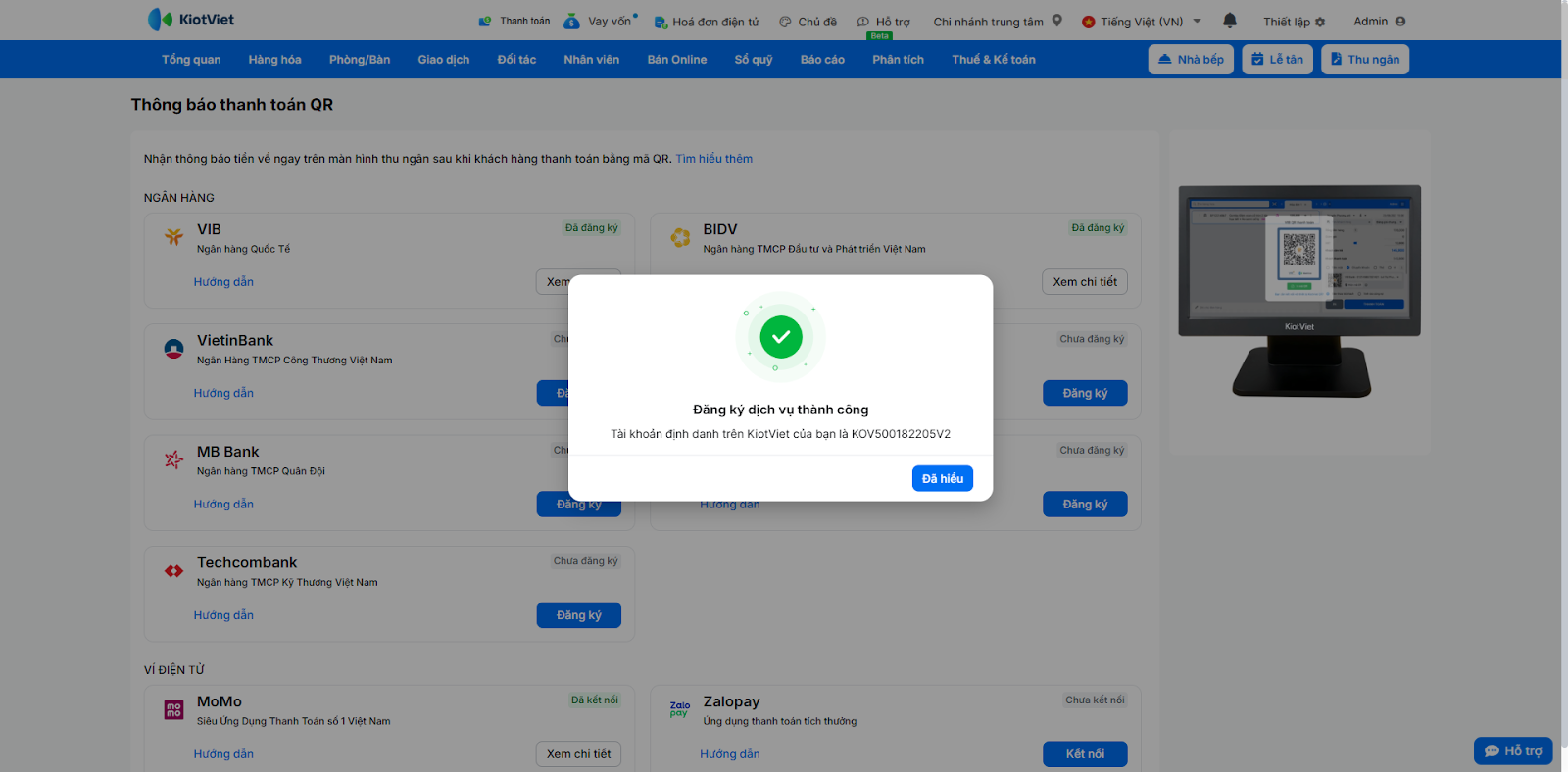1568x772 pixels.
Task: Click the BIDV bank logo
Action: (x=680, y=236)
